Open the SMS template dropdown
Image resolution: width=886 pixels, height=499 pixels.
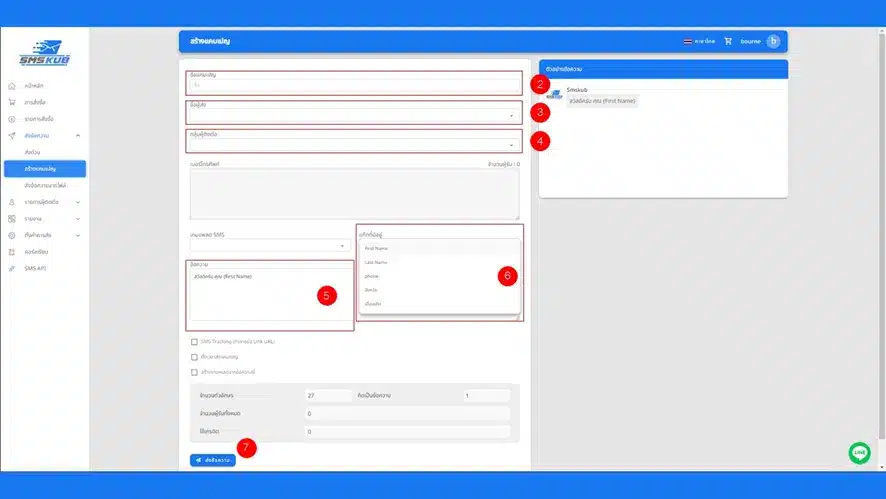267,245
